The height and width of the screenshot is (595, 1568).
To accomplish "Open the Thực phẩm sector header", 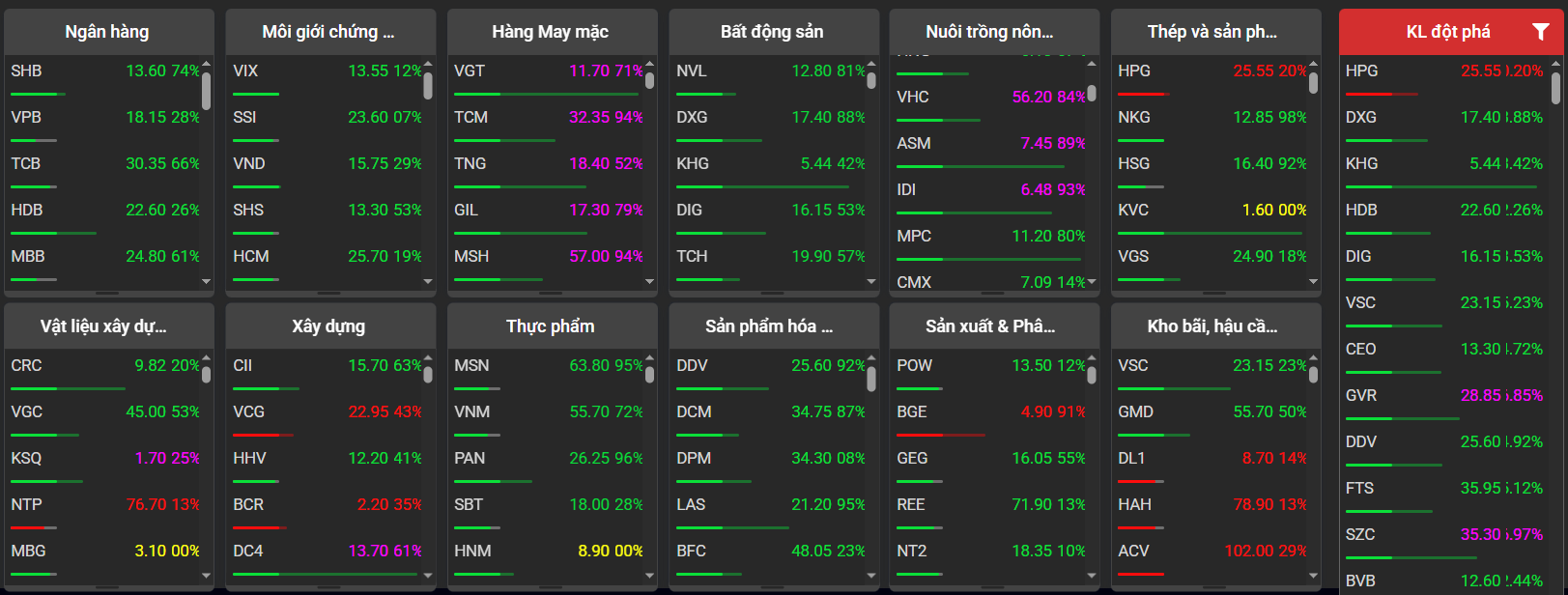I will click(x=551, y=326).
